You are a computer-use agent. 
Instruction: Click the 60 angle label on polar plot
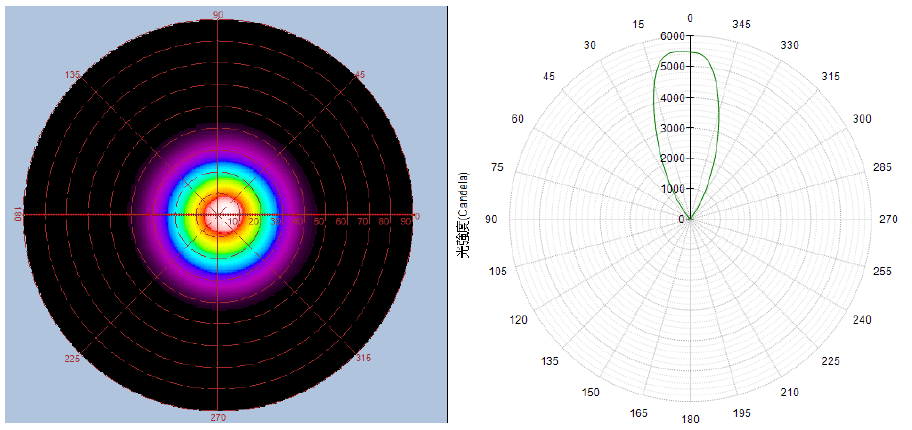(517, 119)
